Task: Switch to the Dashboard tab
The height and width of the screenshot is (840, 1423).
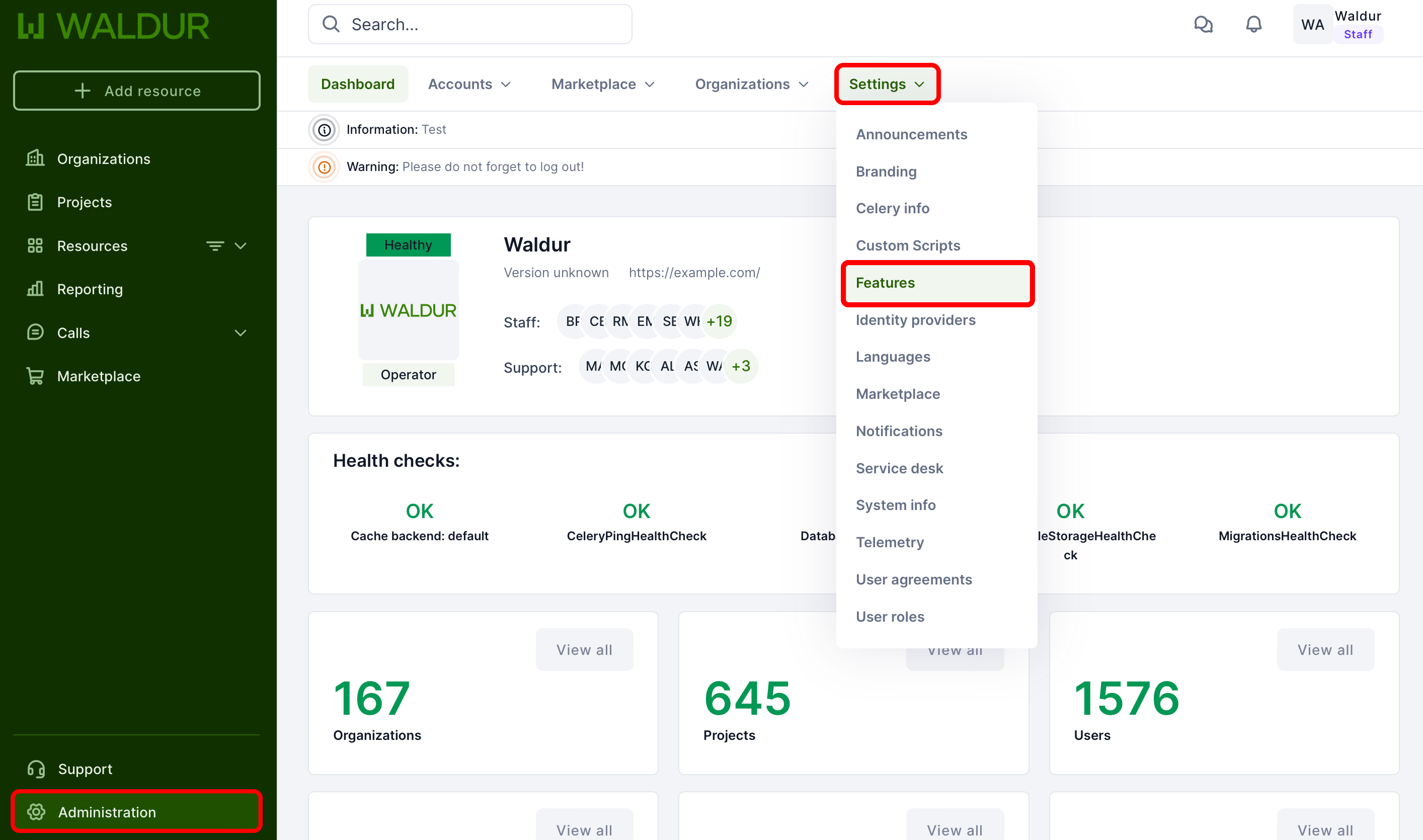Action: [357, 85]
